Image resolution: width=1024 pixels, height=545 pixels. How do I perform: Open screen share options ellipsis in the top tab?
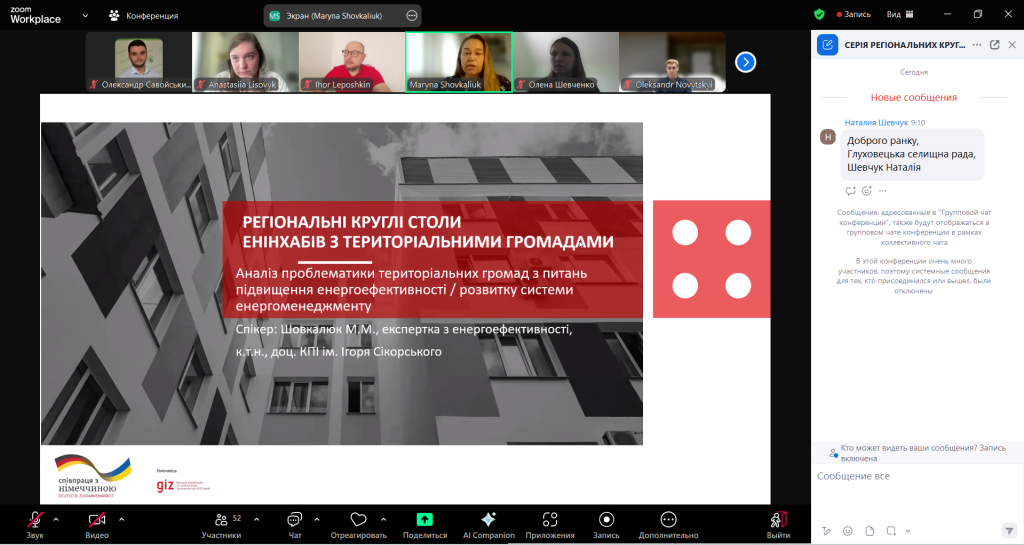[411, 16]
